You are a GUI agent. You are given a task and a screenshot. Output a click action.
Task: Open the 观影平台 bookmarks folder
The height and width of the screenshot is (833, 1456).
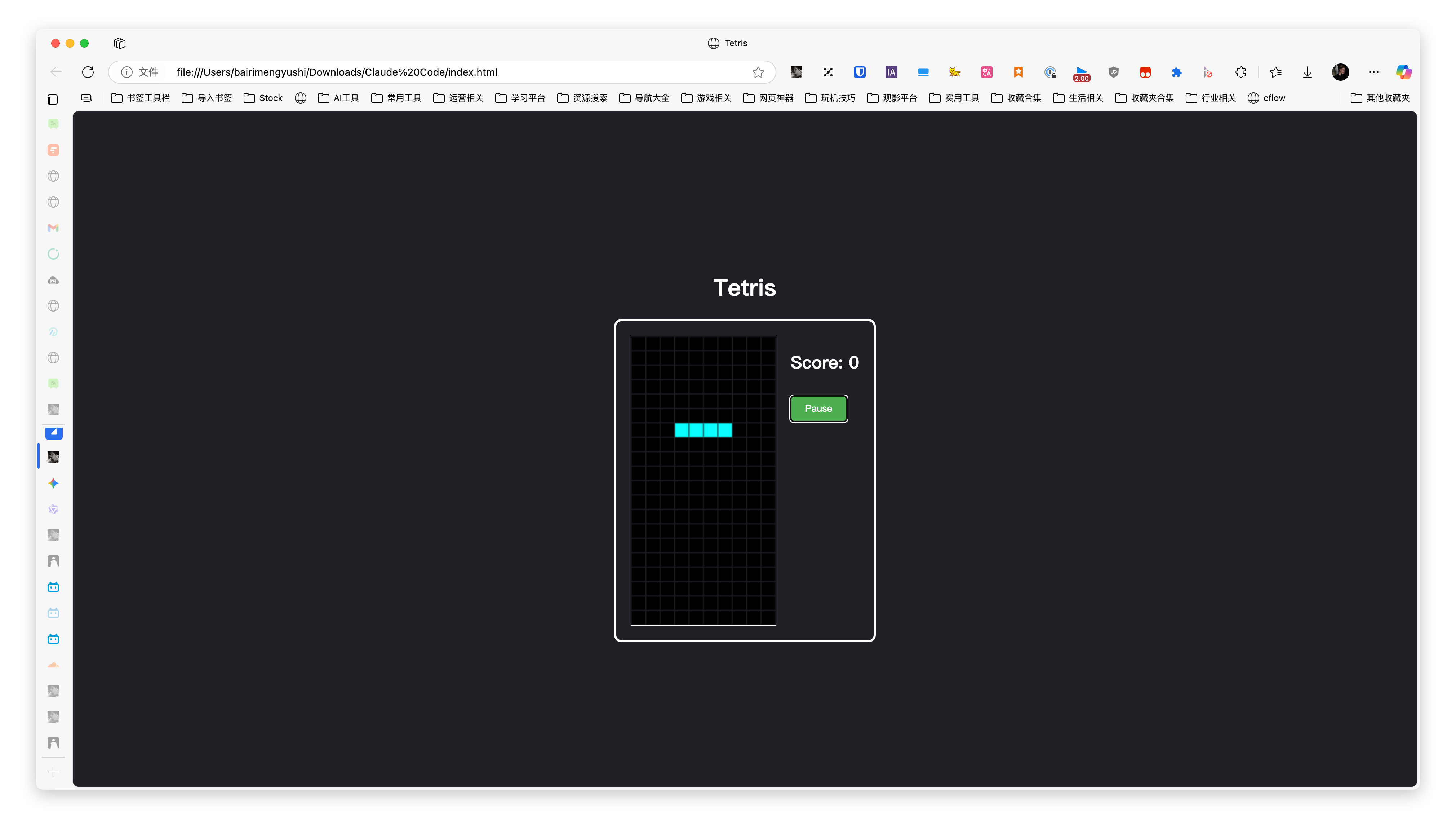892,98
